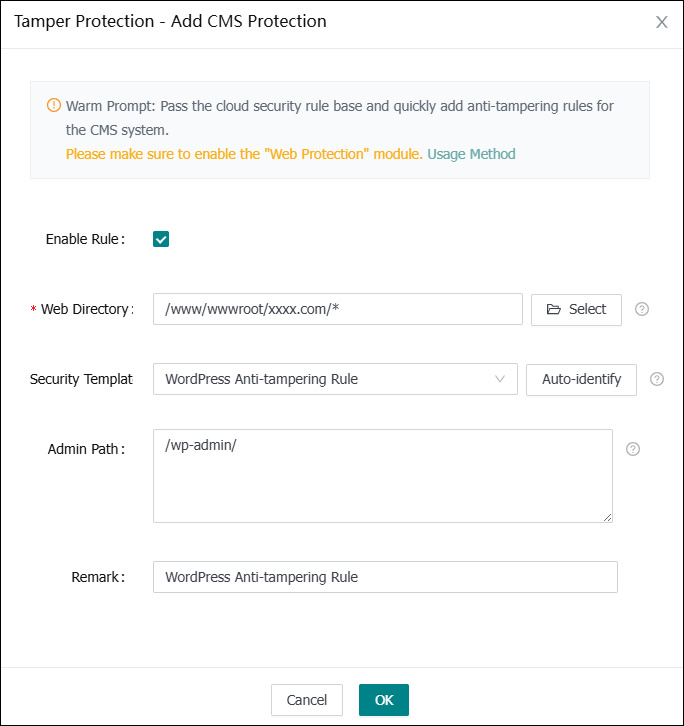This screenshot has height=726, width=684.
Task: Click the Enable Rule label
Action: tap(85, 239)
